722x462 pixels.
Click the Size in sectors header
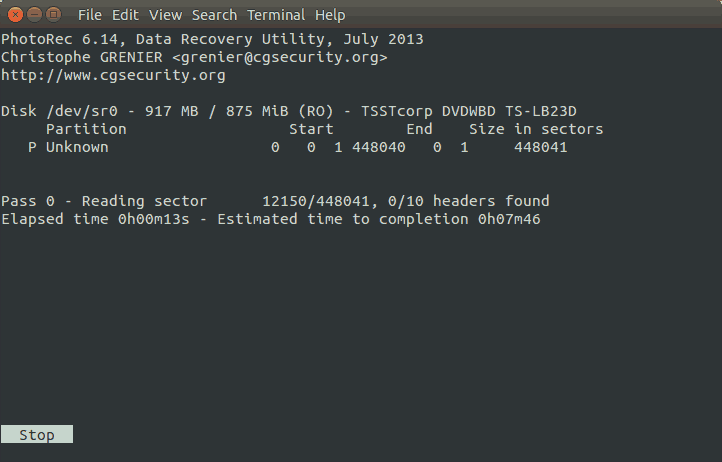(x=536, y=129)
